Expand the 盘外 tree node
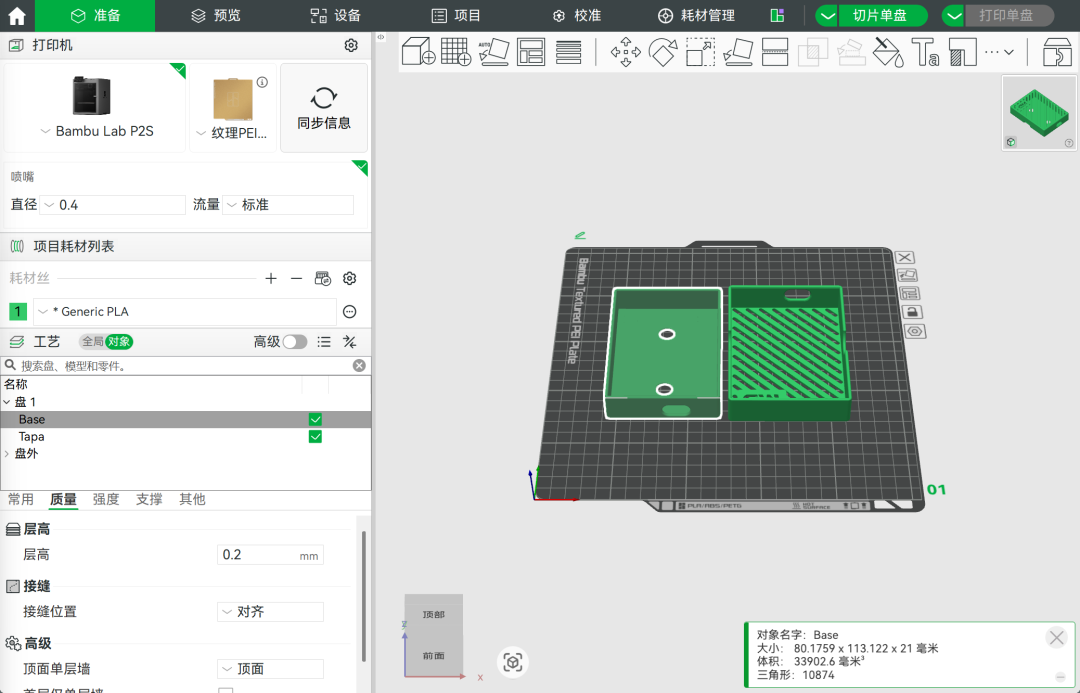 click(7, 453)
